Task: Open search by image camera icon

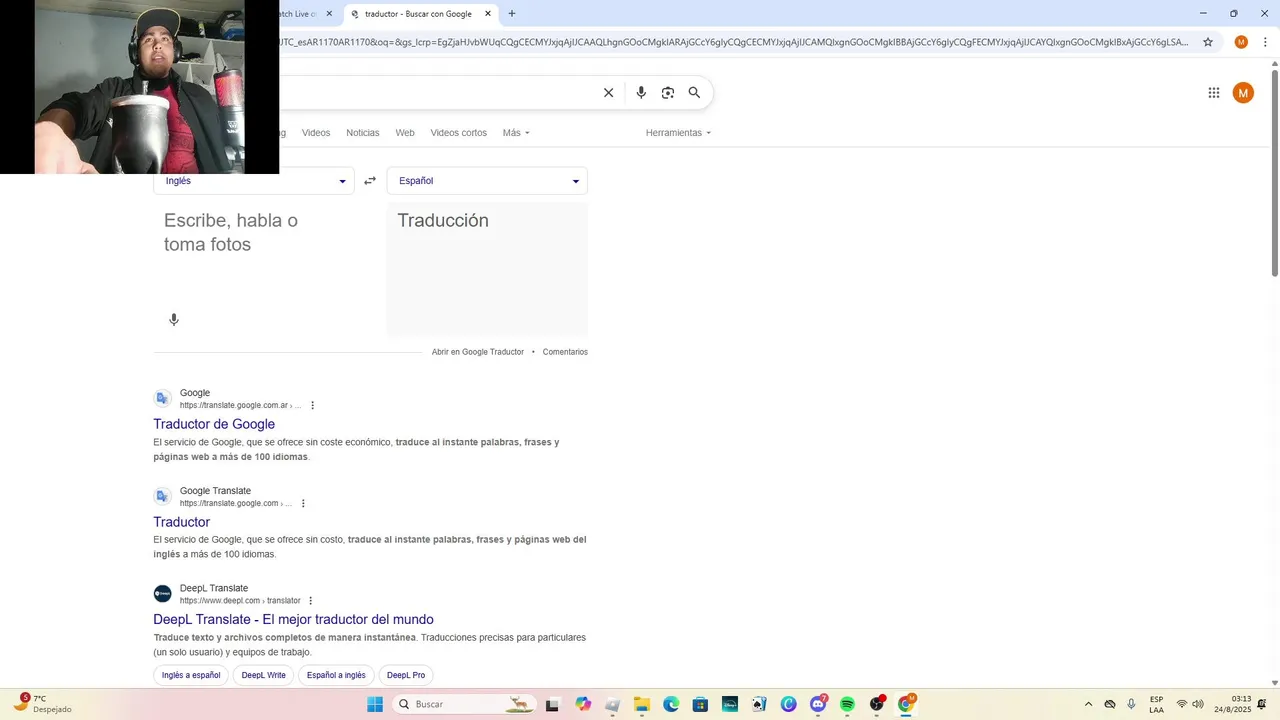Action: coord(668,93)
